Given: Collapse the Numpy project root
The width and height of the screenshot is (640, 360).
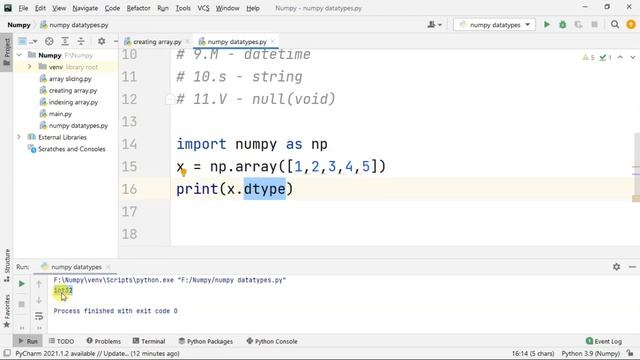Looking at the screenshot, I should click(19, 55).
